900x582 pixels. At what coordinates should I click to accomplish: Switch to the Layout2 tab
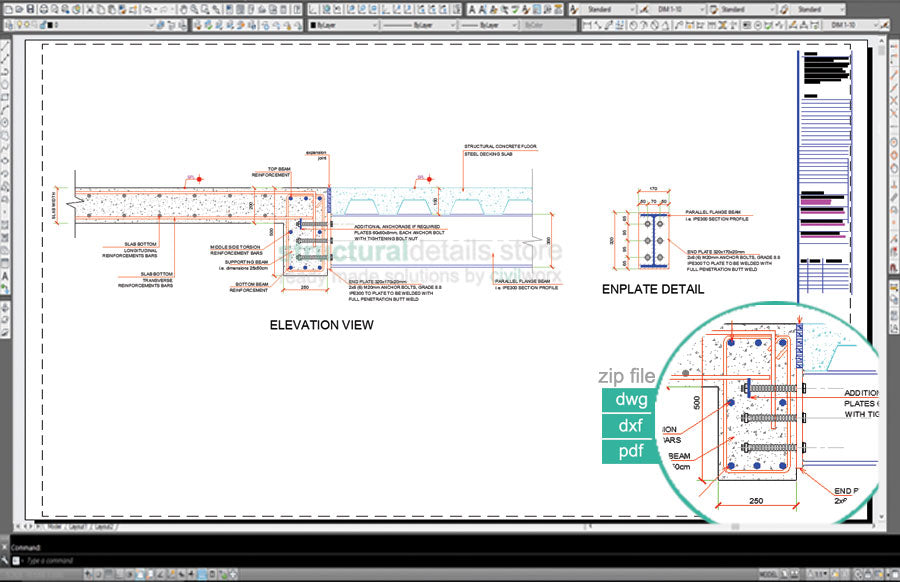103,524
